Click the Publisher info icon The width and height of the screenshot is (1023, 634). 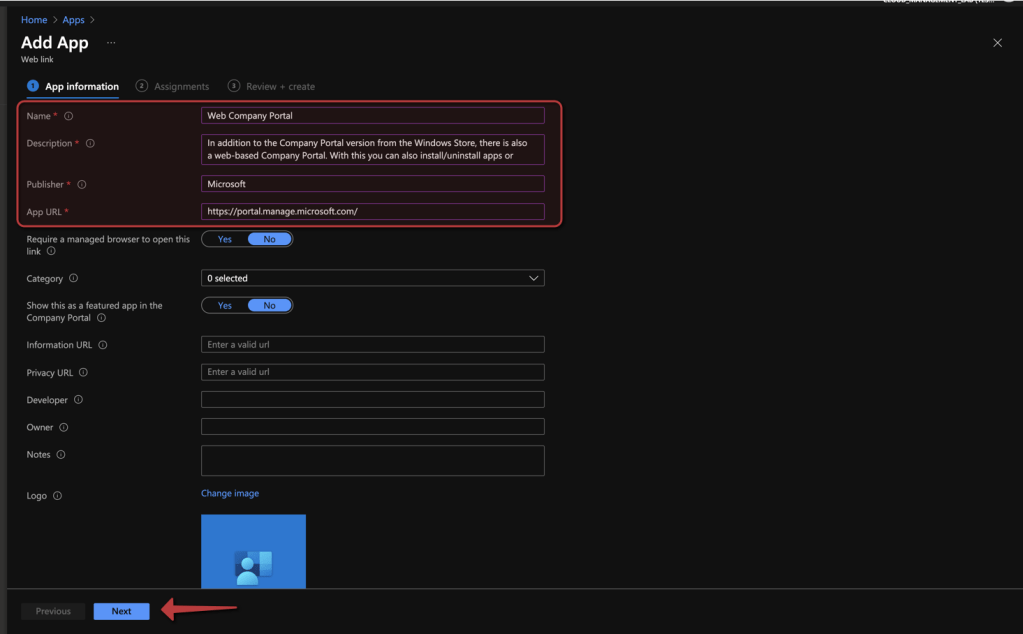tap(82, 185)
